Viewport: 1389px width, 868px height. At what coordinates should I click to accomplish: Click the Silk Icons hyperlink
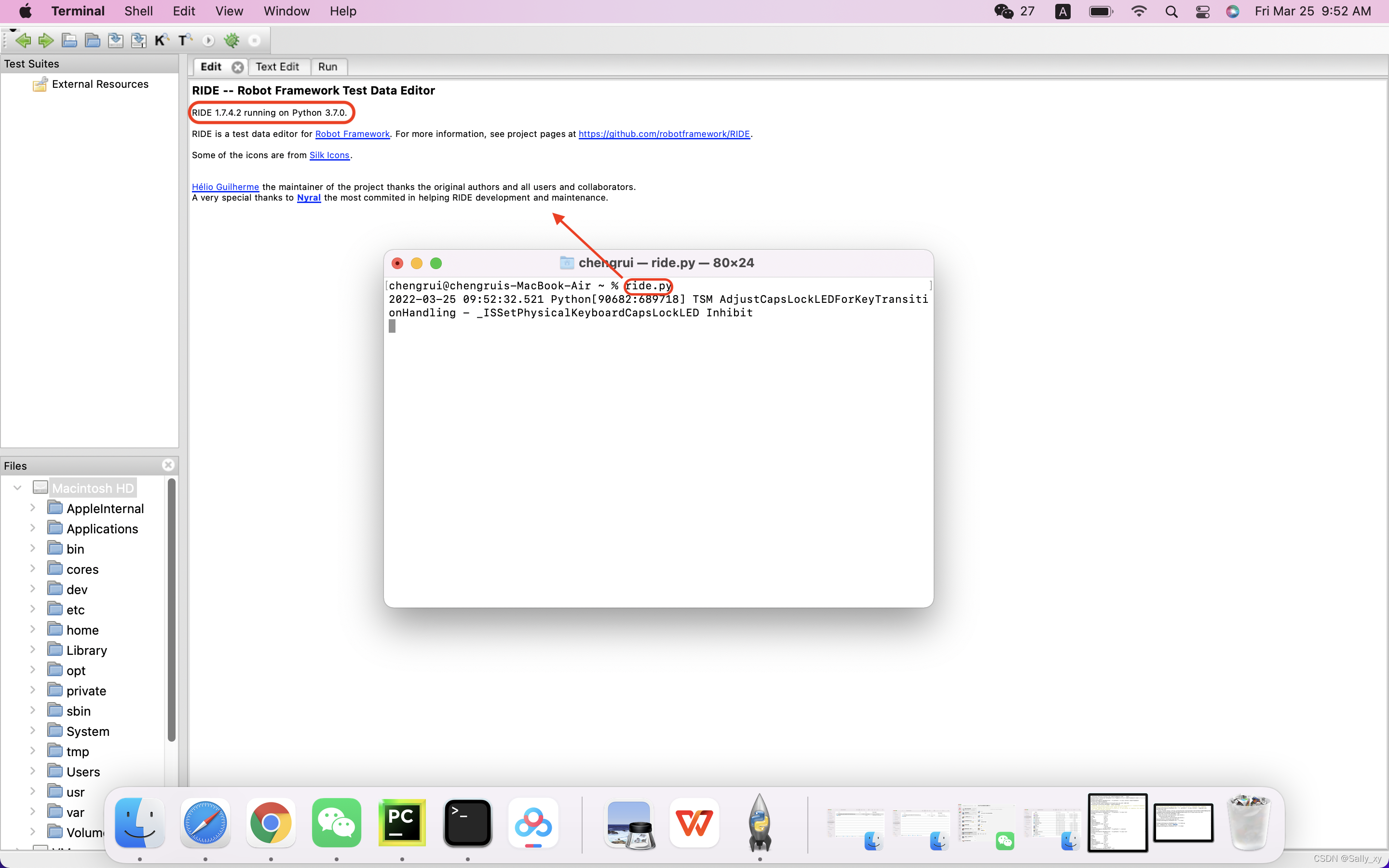click(x=328, y=155)
